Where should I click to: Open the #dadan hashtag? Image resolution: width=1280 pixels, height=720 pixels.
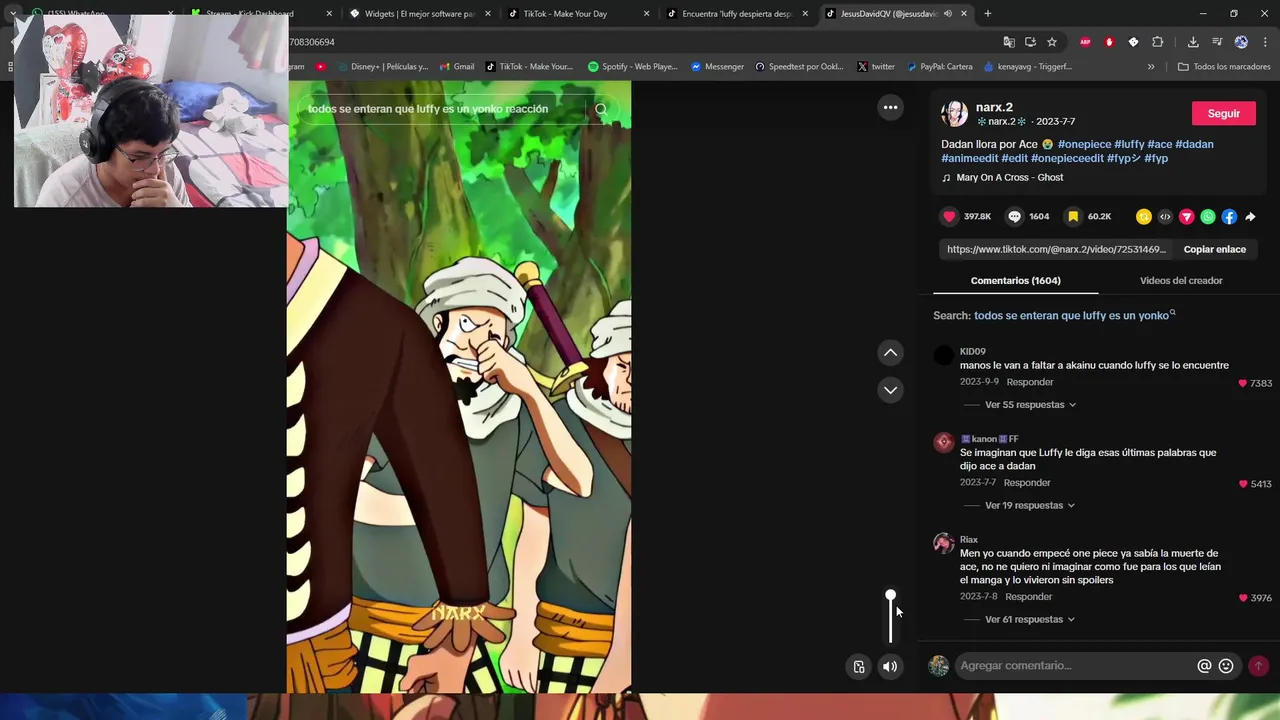click(1194, 144)
